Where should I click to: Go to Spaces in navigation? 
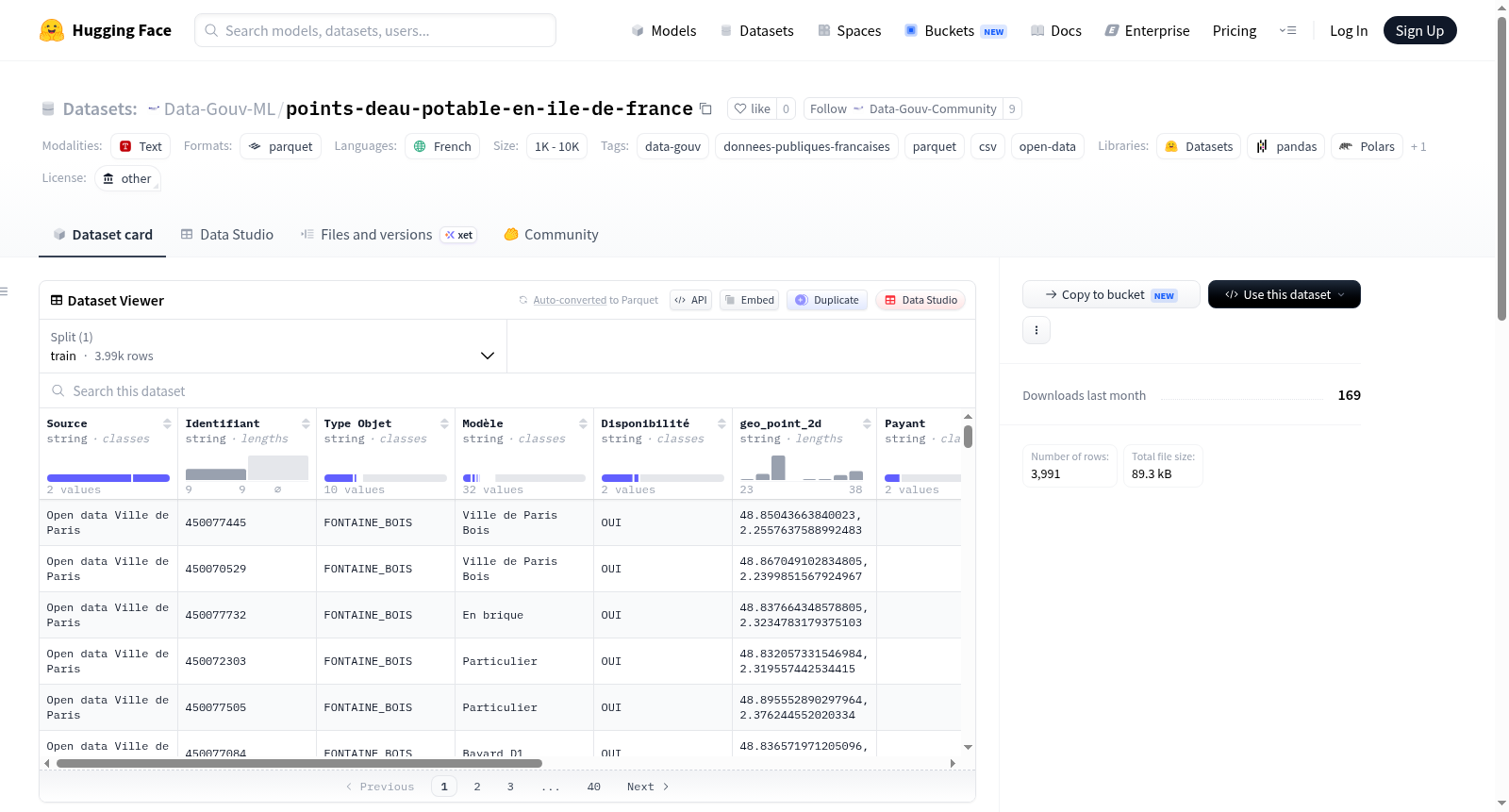pos(849,30)
